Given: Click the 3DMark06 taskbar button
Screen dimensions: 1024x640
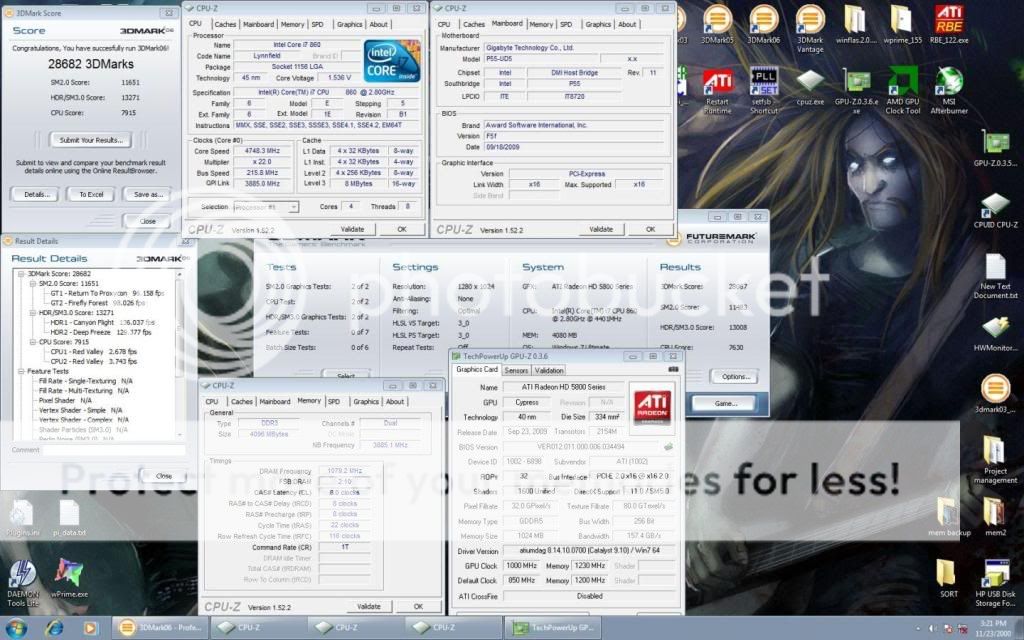Looking at the screenshot, I should [161, 628].
